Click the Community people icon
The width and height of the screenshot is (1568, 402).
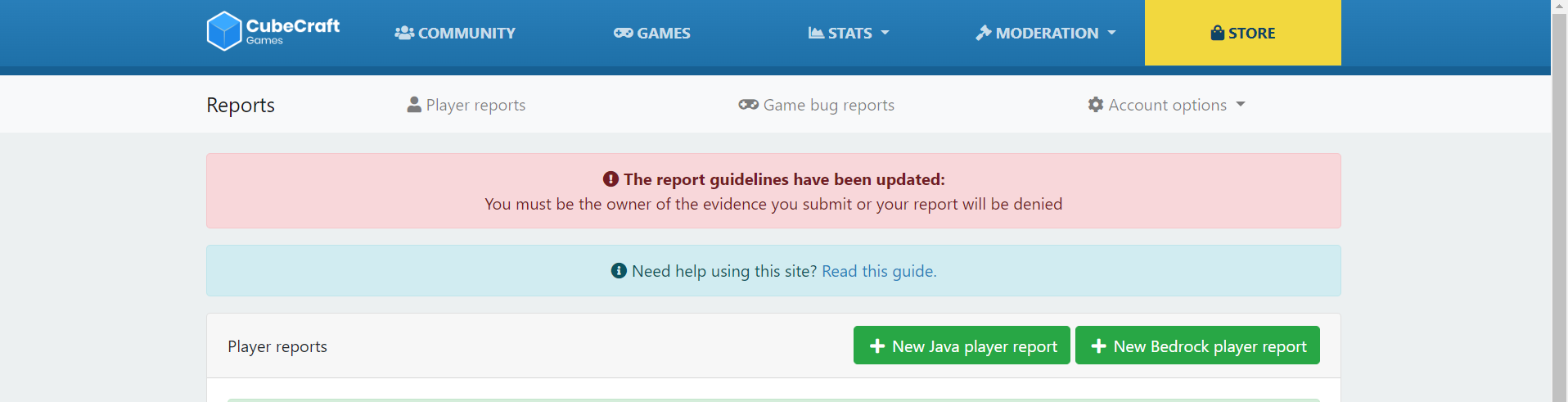(x=404, y=34)
